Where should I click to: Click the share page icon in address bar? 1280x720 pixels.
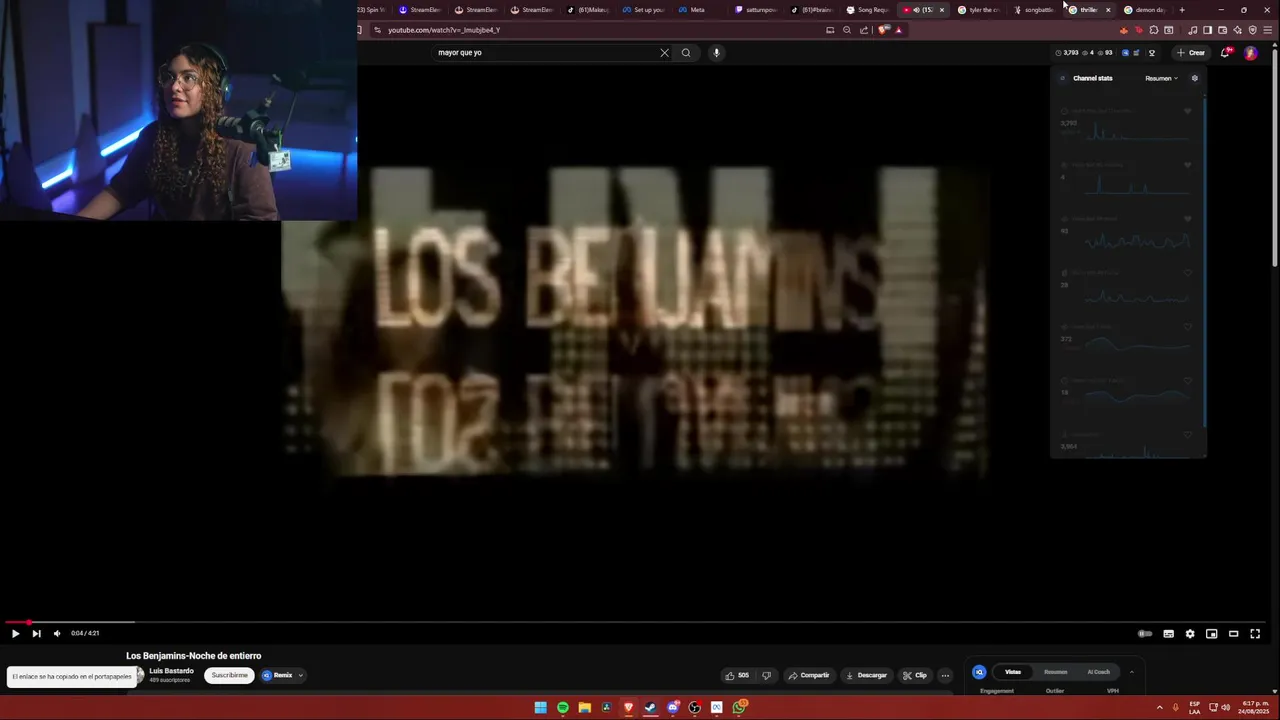click(864, 30)
